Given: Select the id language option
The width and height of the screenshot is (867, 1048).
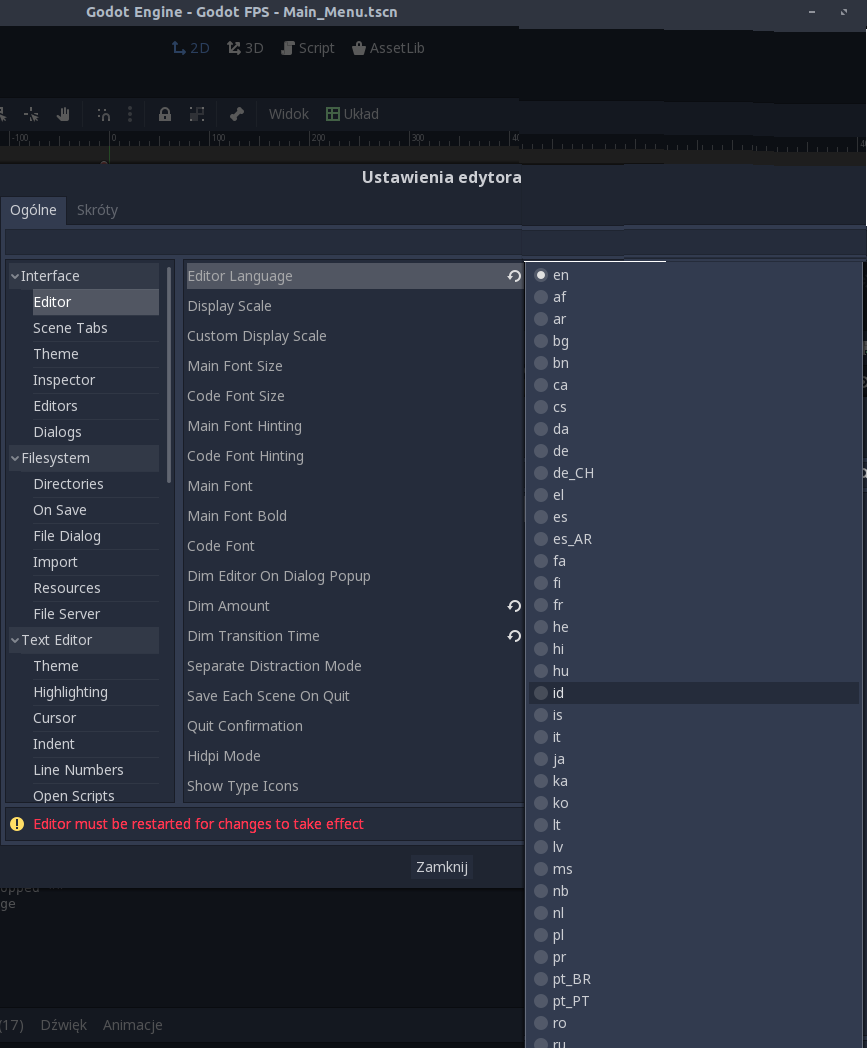Looking at the screenshot, I should pyautogui.click(x=694, y=693).
